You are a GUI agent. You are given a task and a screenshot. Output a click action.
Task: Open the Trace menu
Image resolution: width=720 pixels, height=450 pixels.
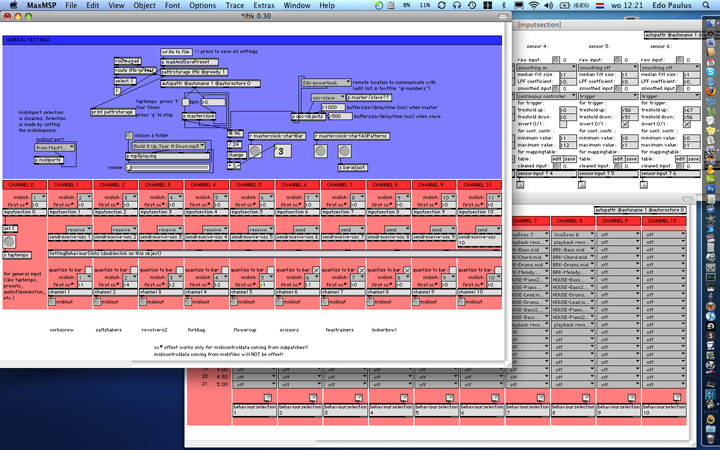[x=235, y=6]
